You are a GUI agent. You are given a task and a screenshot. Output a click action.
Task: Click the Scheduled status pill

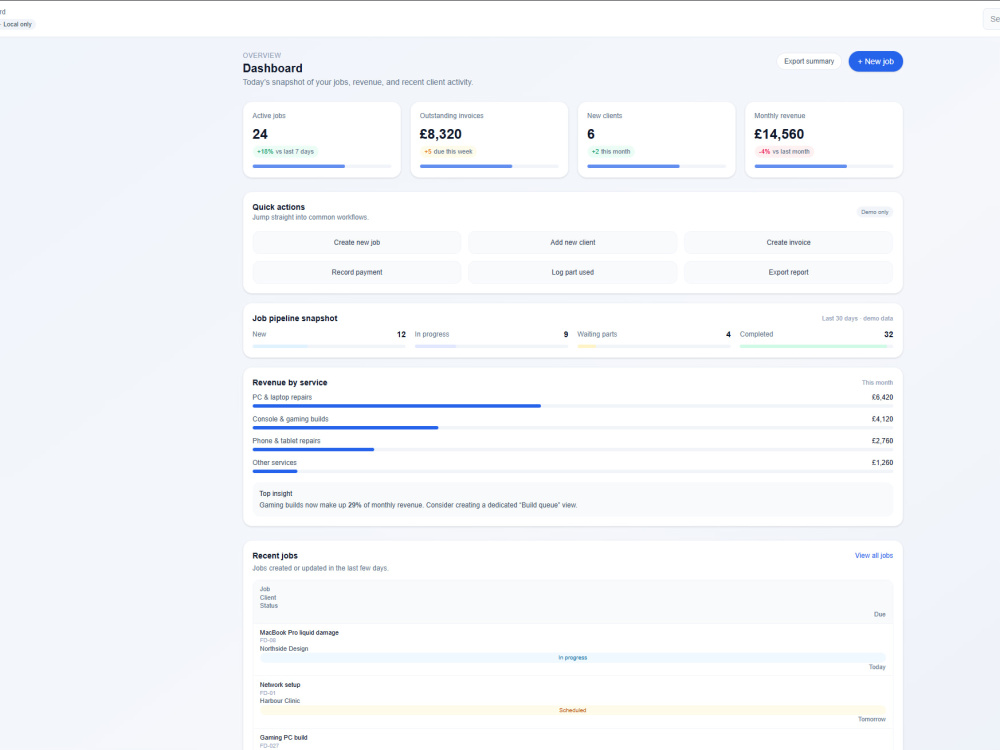coord(573,710)
